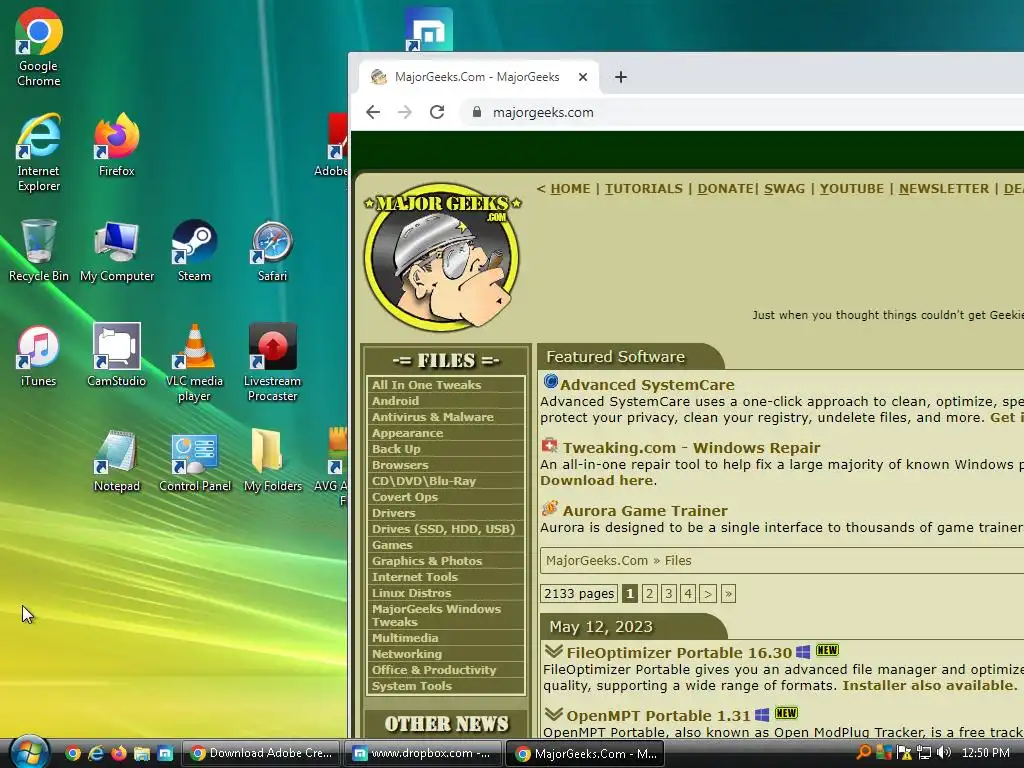Launch Chrome from the quick launch bar
Viewport: 1024px width, 768px height.
pyautogui.click(x=73, y=753)
